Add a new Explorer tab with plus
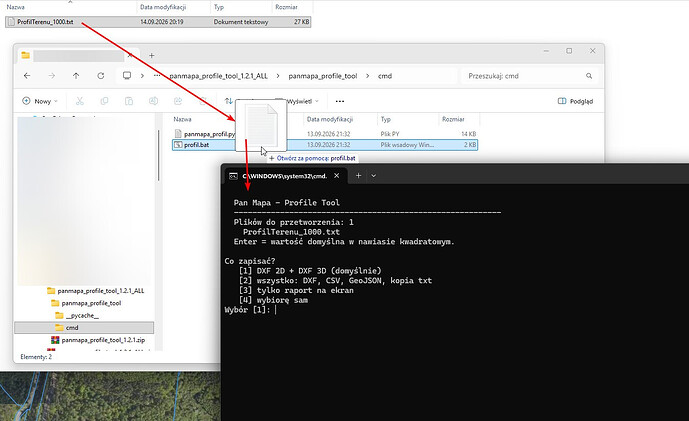 pyautogui.click(x=152, y=55)
